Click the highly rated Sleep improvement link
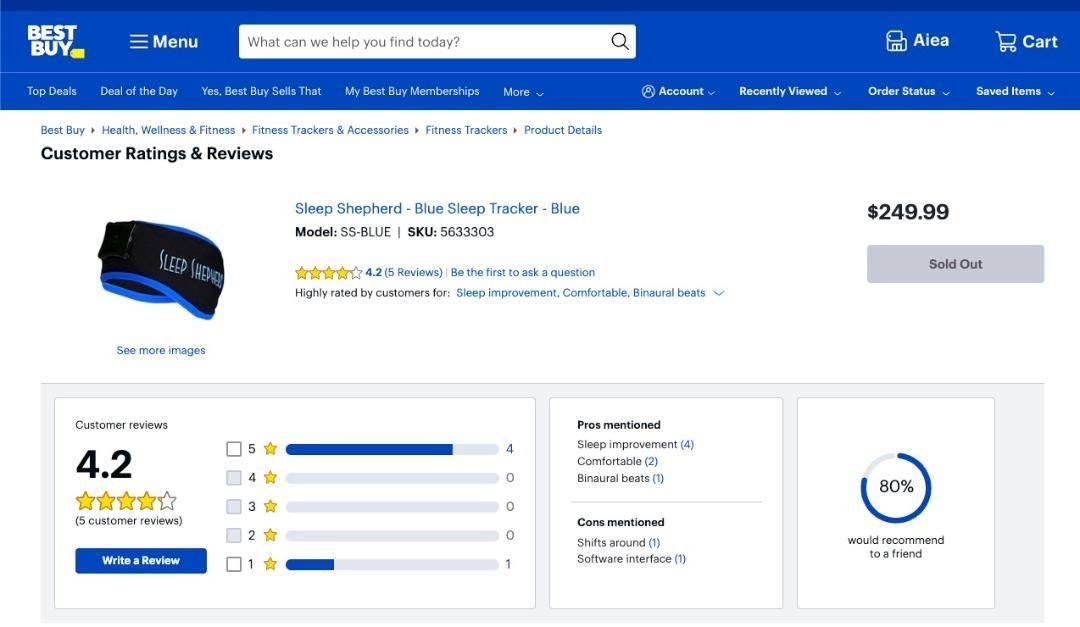This screenshot has height=627, width=1080. [x=506, y=293]
